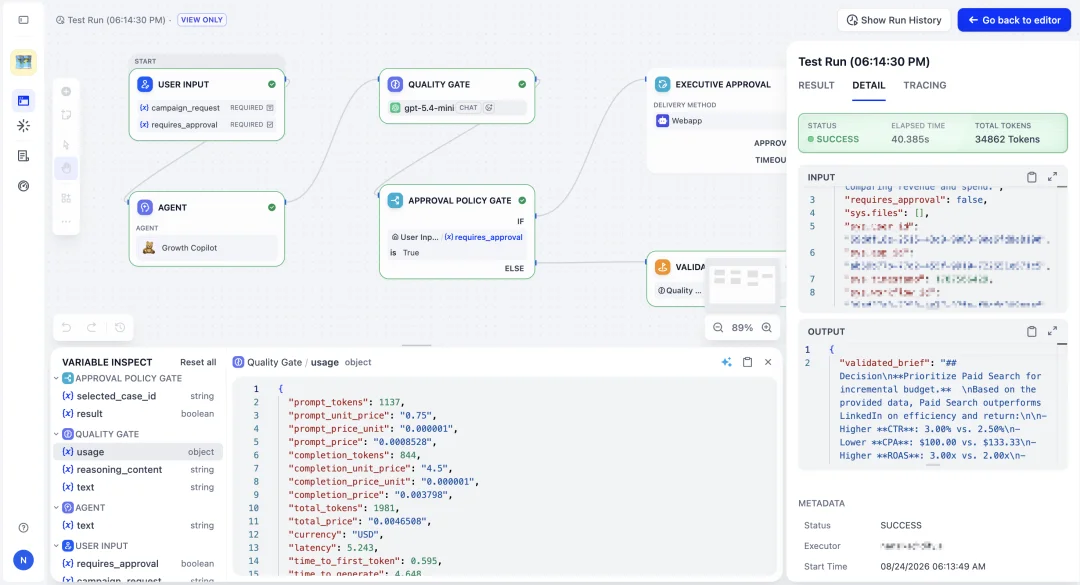Viewport: 1080px width, 585px height.
Task: Select the reasoning_content variable
Action: [x=138, y=470]
